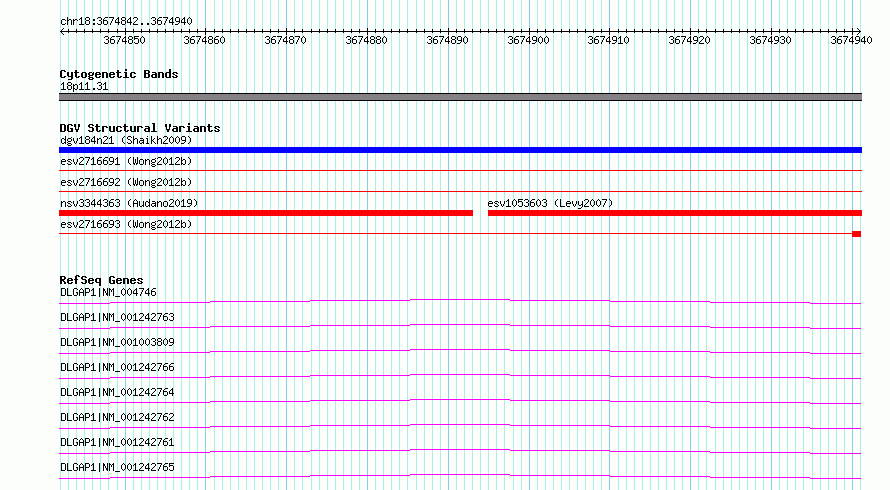Viewport: 890px width, 490px height.
Task: Open the esv2716692 (Wong2012b) variant label
Action: point(126,182)
